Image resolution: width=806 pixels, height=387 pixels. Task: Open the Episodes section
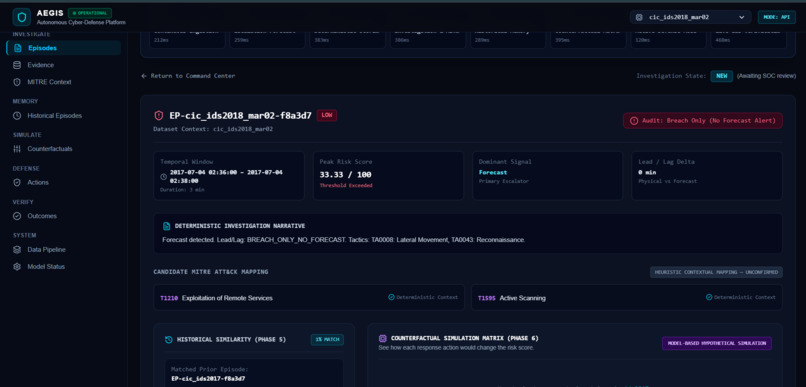[x=64, y=48]
